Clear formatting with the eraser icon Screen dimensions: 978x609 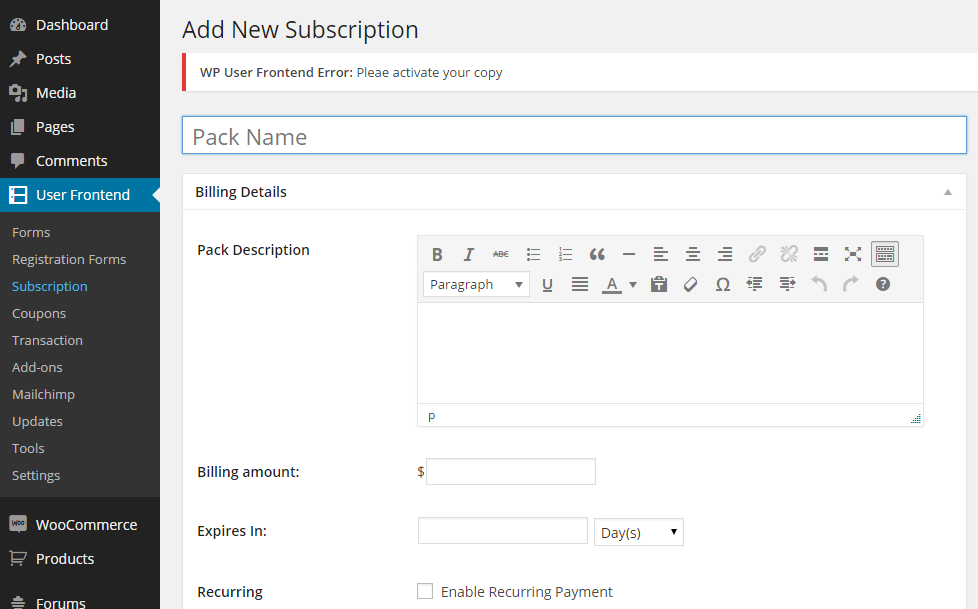[690, 285]
